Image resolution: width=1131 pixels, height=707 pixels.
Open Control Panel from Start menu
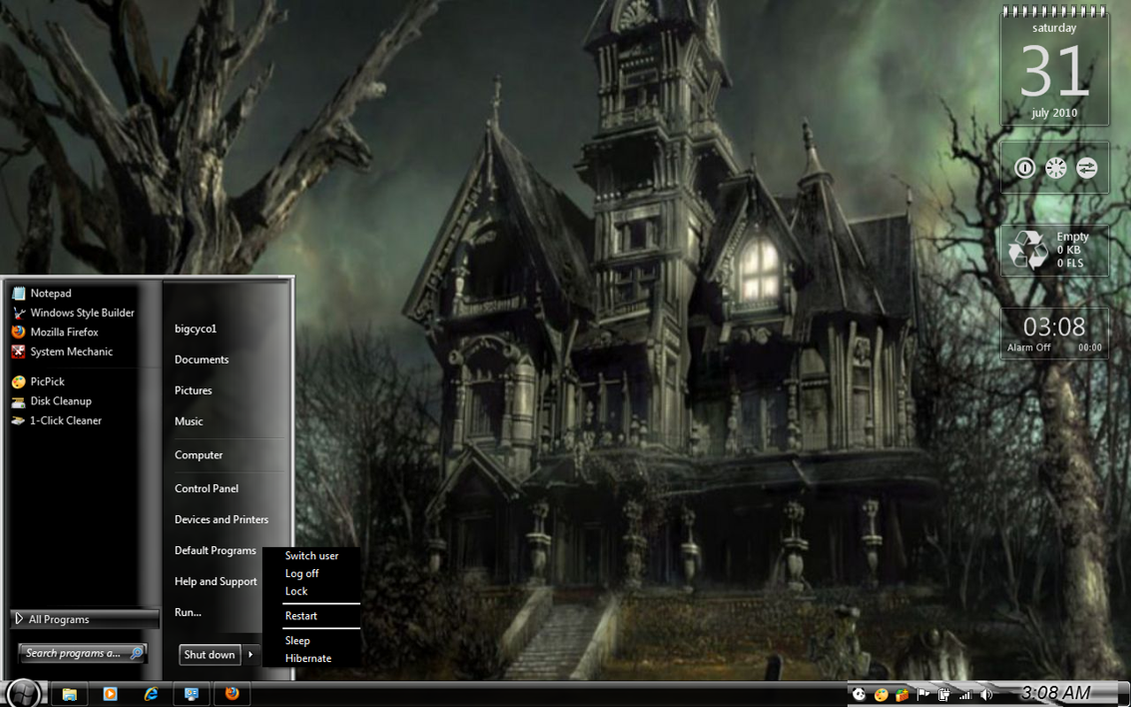[x=206, y=489]
